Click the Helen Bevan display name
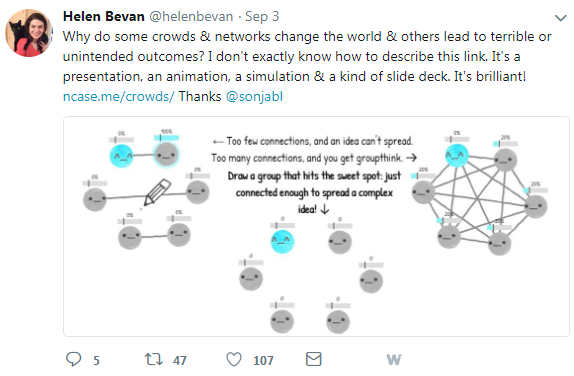This screenshot has height=376, width=574. (x=104, y=16)
